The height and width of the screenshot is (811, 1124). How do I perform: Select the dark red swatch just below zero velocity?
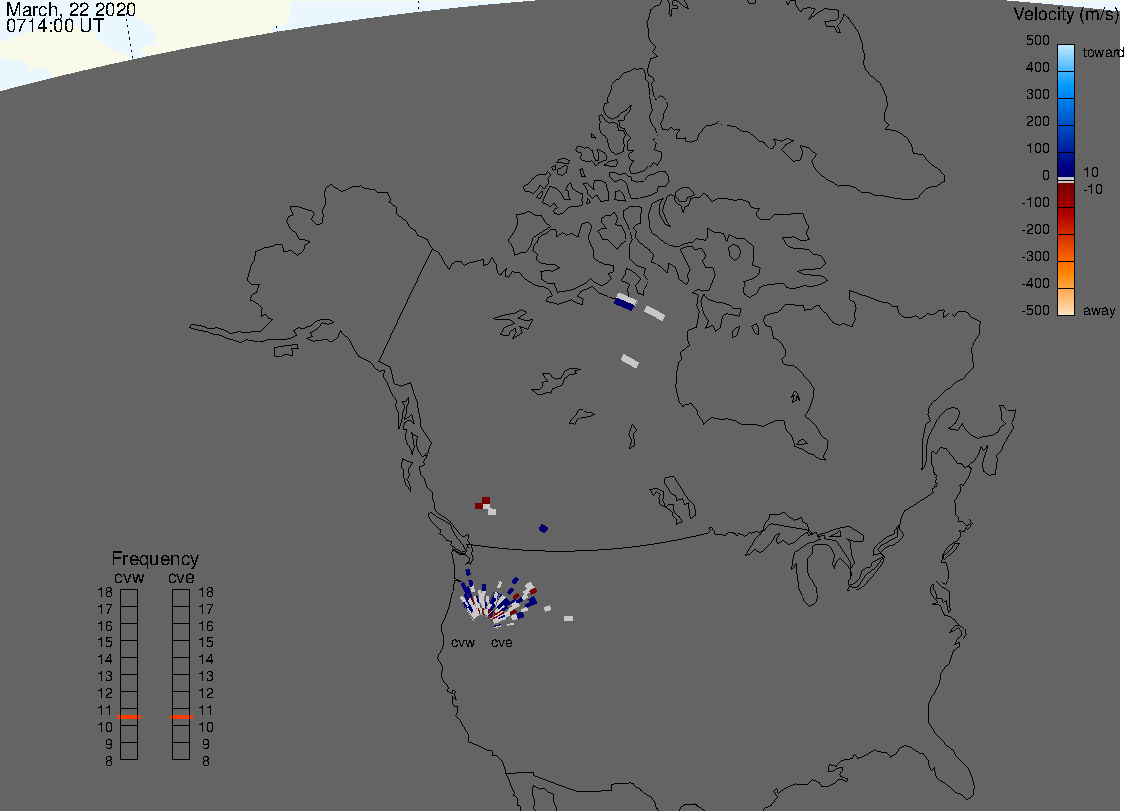(x=1066, y=195)
